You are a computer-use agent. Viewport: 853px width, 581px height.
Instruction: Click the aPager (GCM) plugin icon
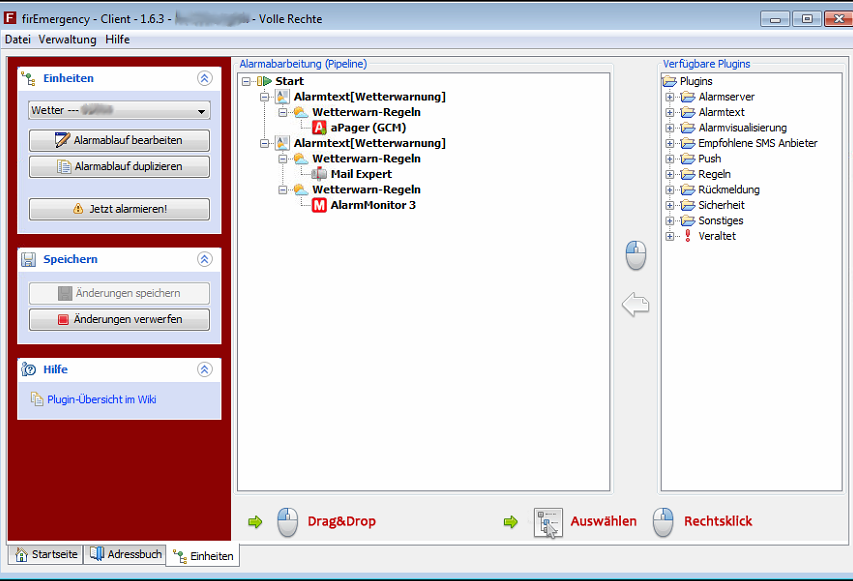click(x=320, y=128)
